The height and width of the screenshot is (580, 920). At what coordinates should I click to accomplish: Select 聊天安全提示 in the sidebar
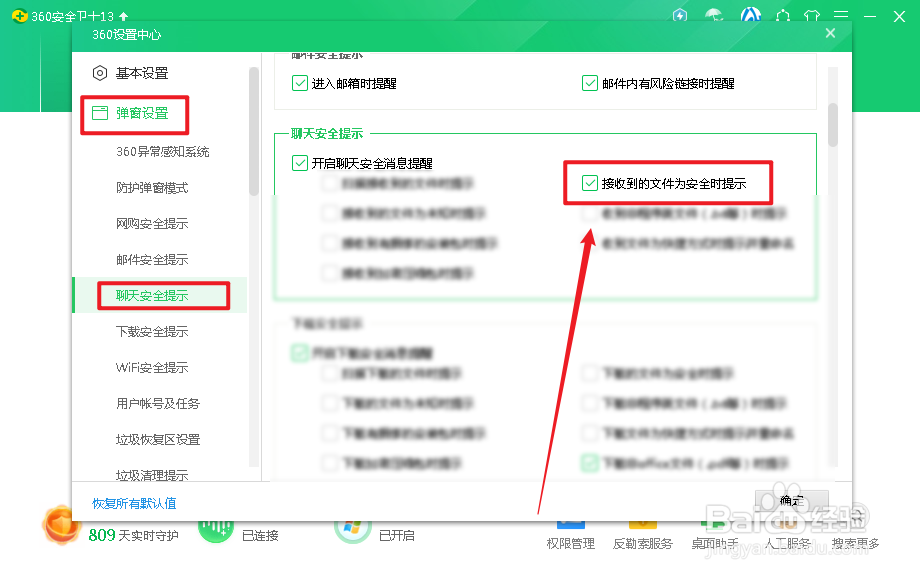point(152,296)
